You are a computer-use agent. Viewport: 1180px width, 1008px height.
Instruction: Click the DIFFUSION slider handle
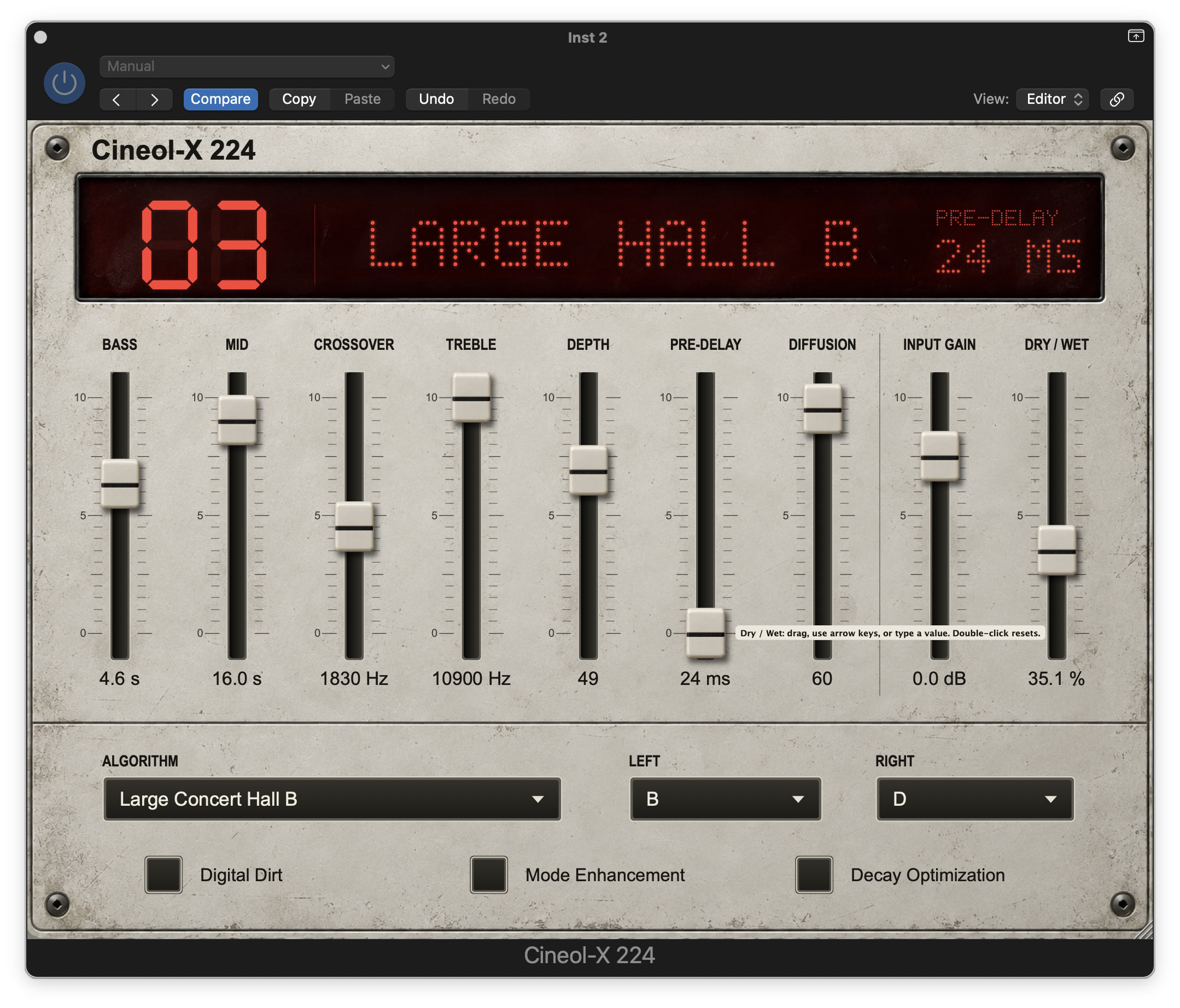[x=822, y=409]
